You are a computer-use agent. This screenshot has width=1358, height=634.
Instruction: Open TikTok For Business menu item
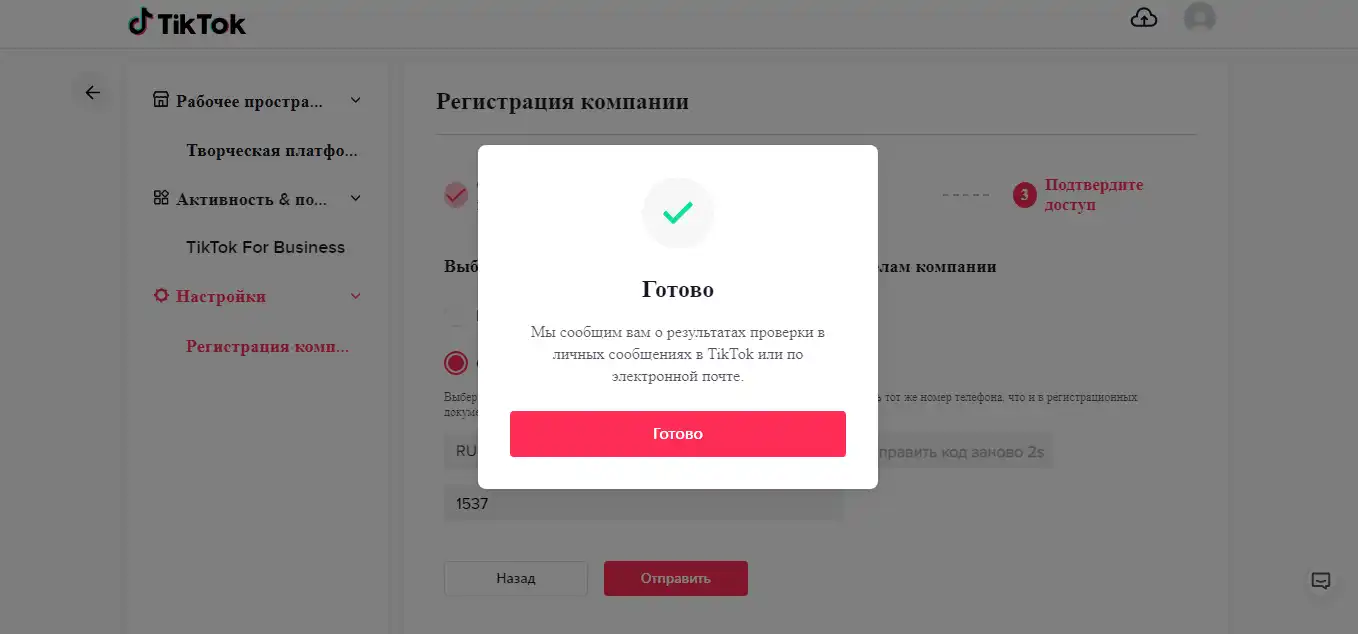pyautogui.click(x=265, y=247)
